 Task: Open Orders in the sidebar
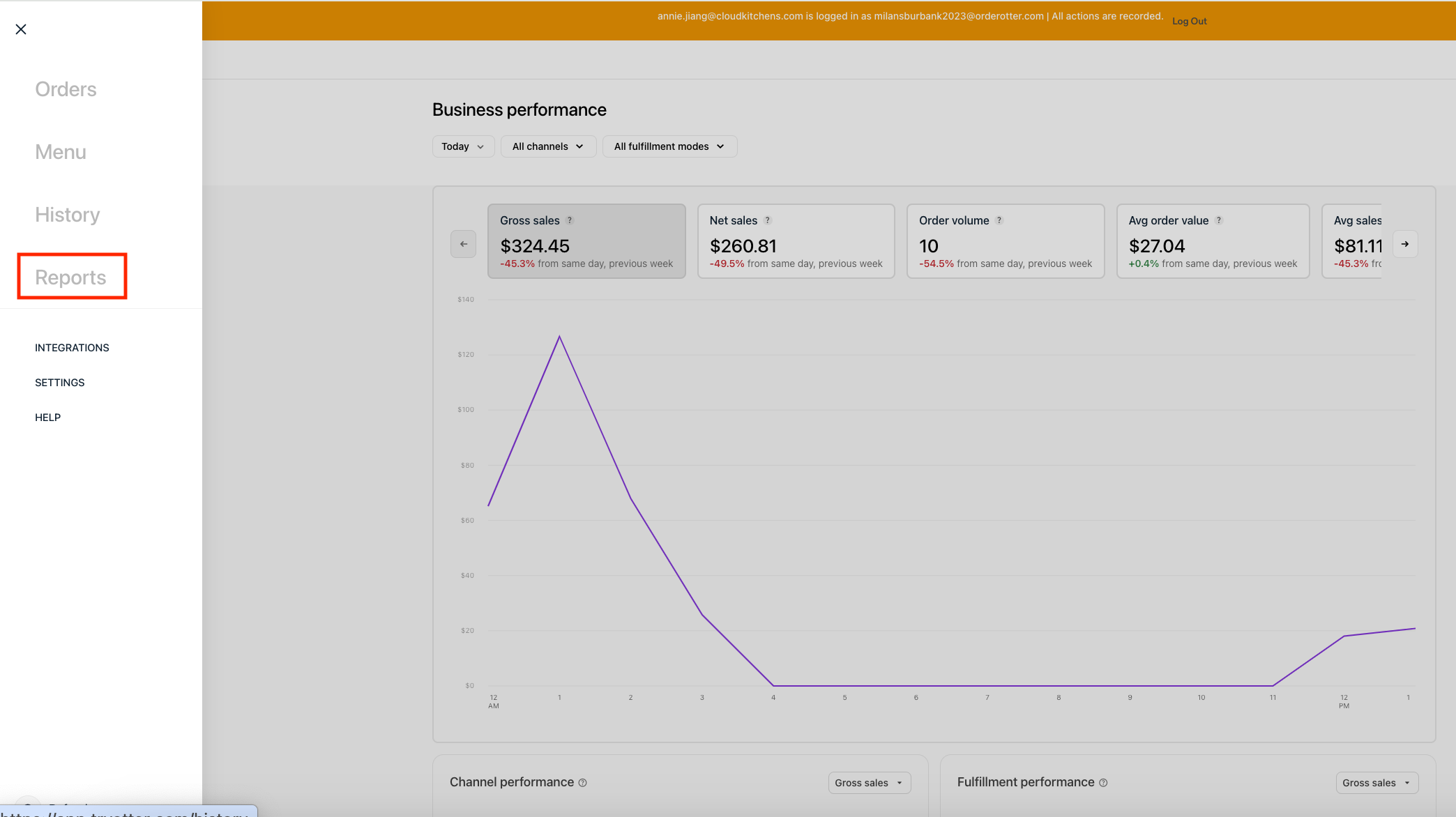click(x=66, y=89)
